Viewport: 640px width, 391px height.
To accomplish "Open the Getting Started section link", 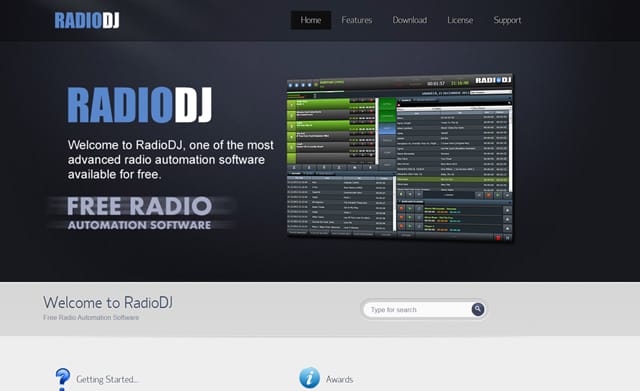I will pos(107,379).
